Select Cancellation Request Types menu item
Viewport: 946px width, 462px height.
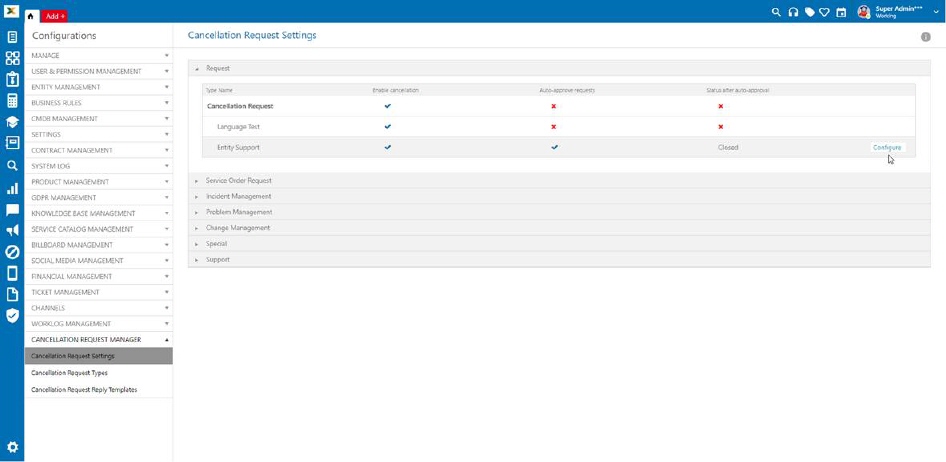(69, 373)
